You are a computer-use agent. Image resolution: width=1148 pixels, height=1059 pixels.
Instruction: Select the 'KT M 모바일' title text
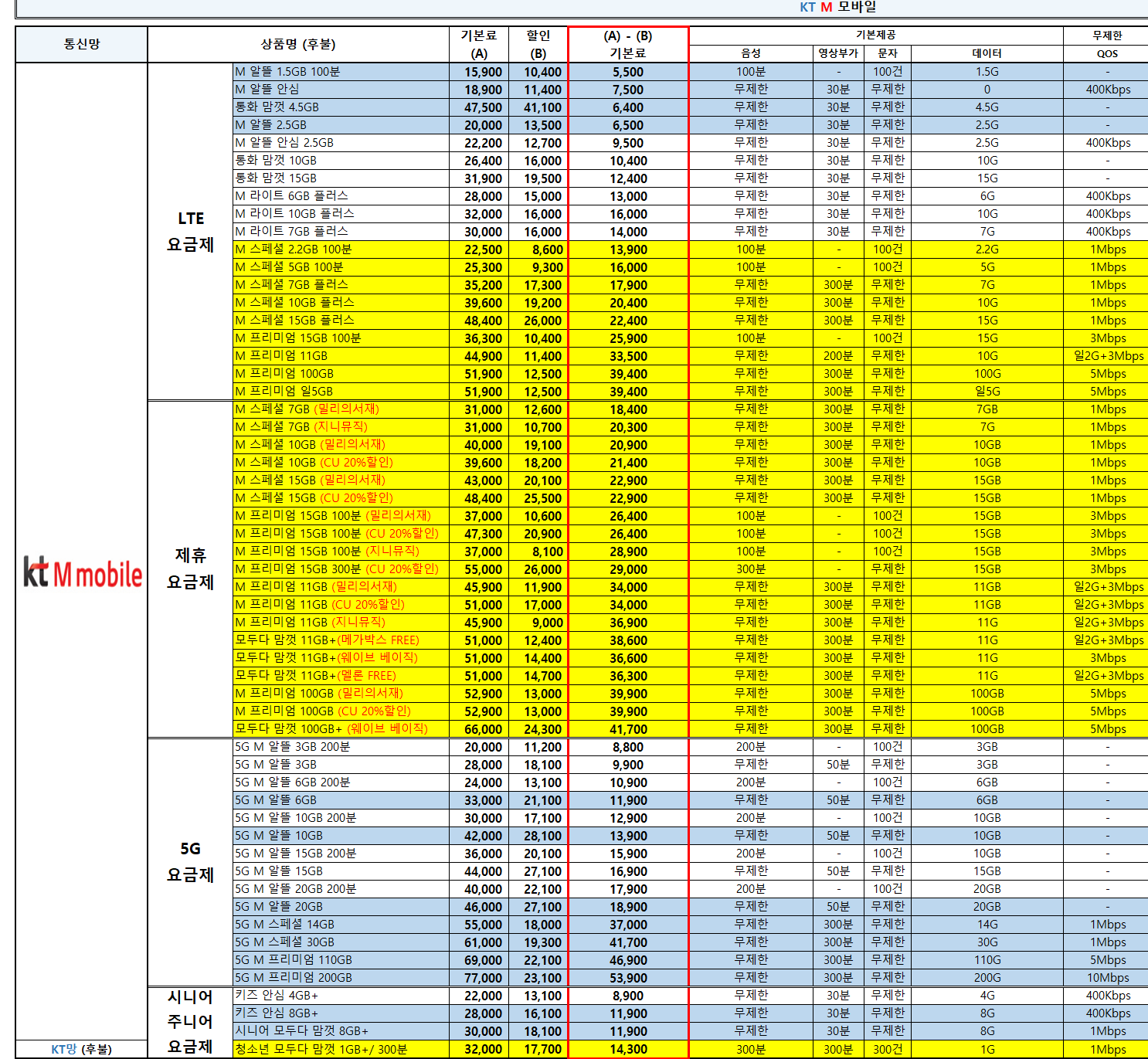pyautogui.click(x=838, y=7)
